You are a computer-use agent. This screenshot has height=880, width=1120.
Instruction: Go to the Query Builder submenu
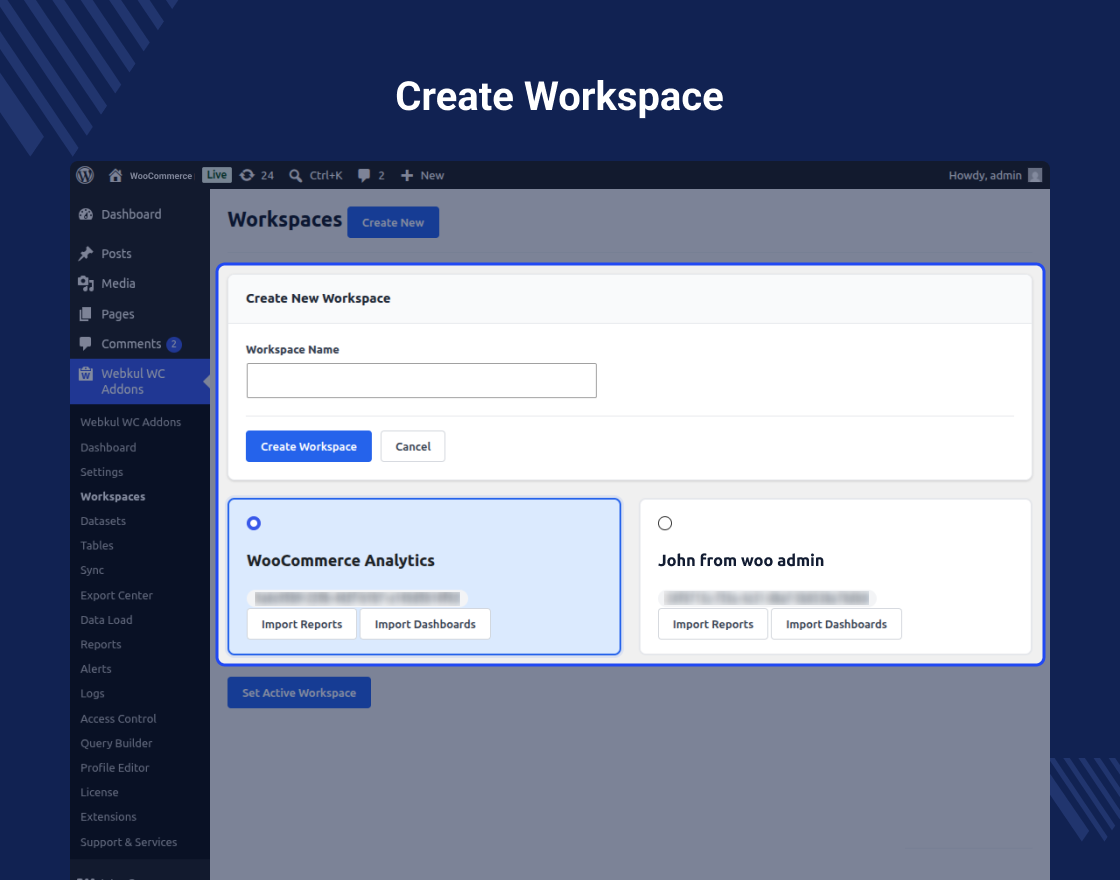[x=116, y=743]
